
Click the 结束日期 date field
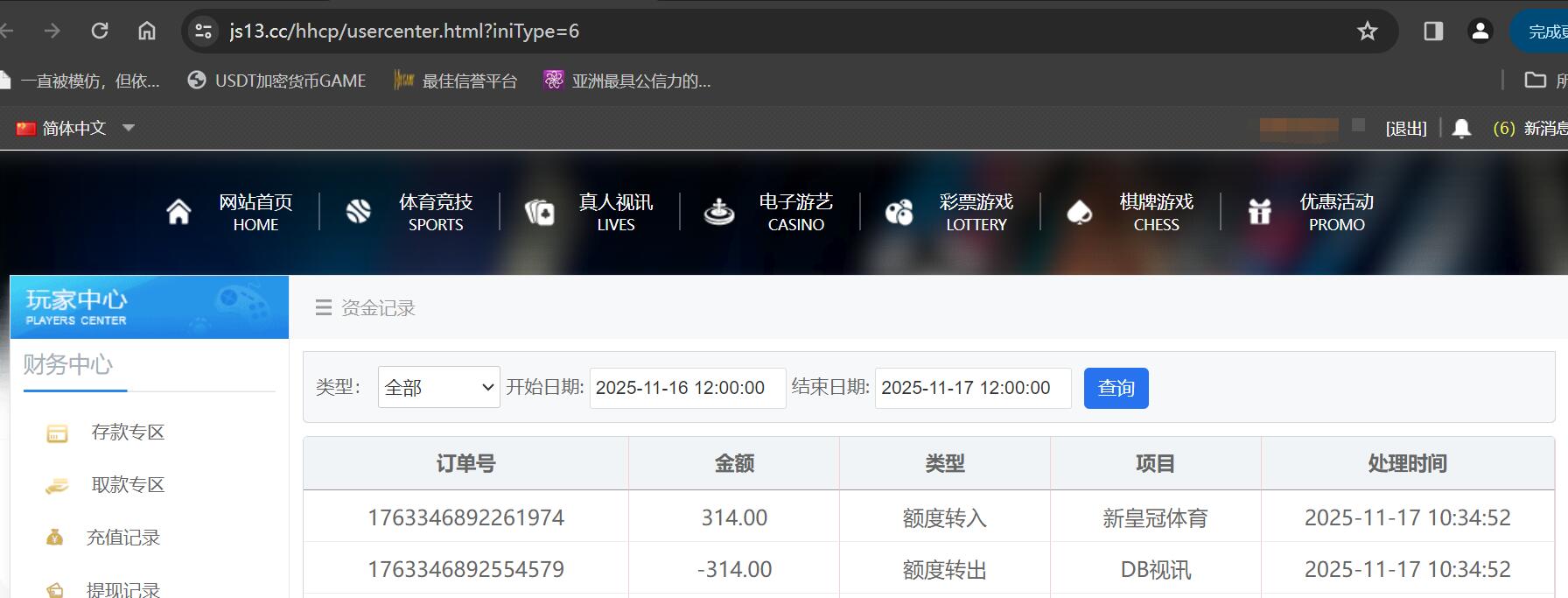coord(973,388)
